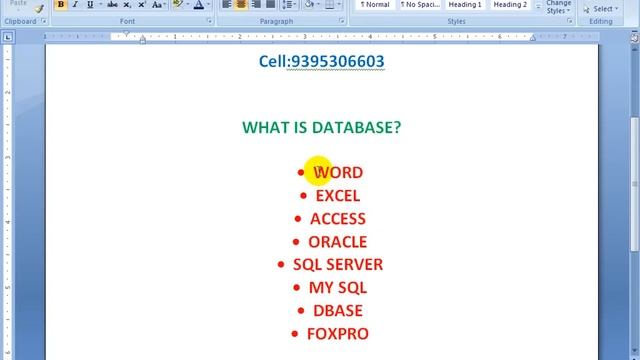Open Font dialog launcher

coord(210,21)
